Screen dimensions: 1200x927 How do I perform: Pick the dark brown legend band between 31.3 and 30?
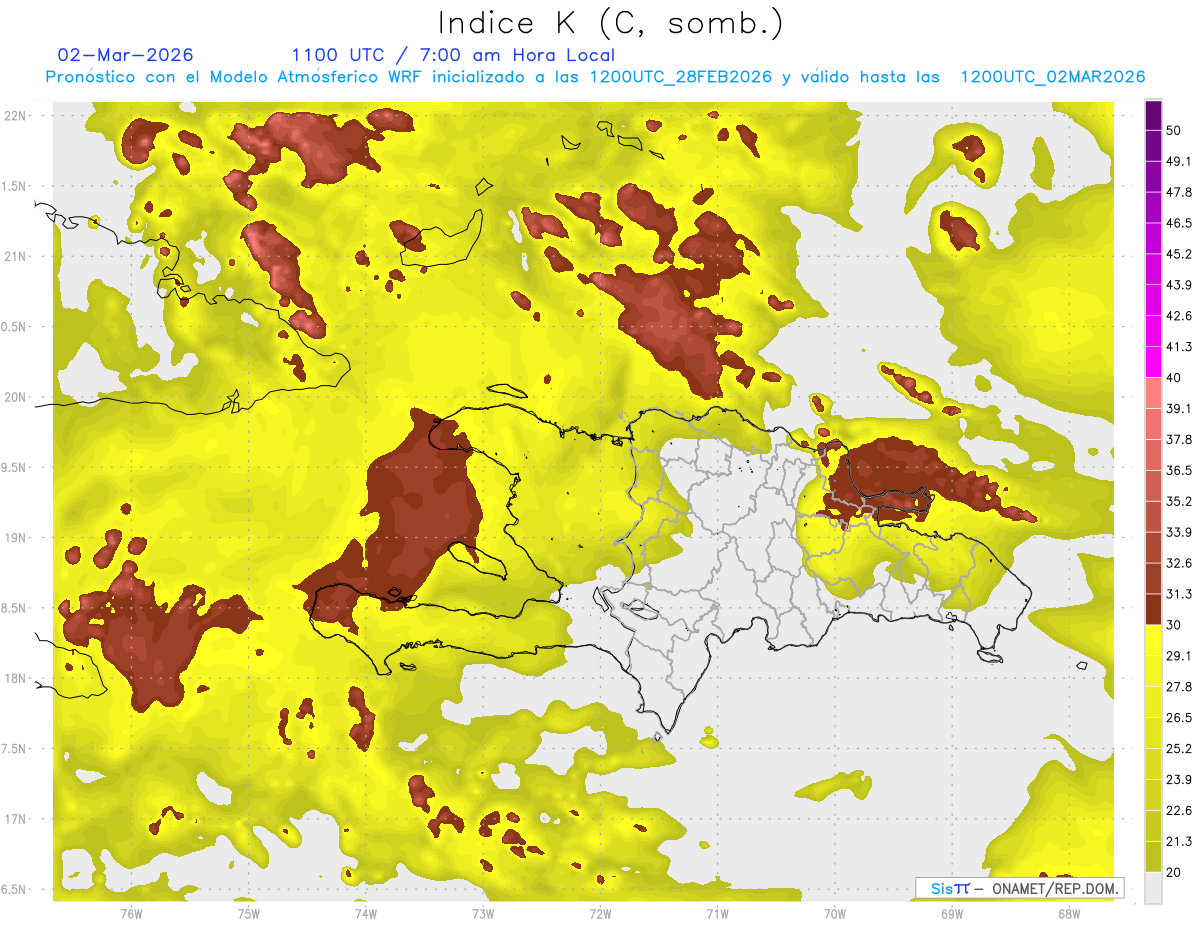tap(1154, 610)
